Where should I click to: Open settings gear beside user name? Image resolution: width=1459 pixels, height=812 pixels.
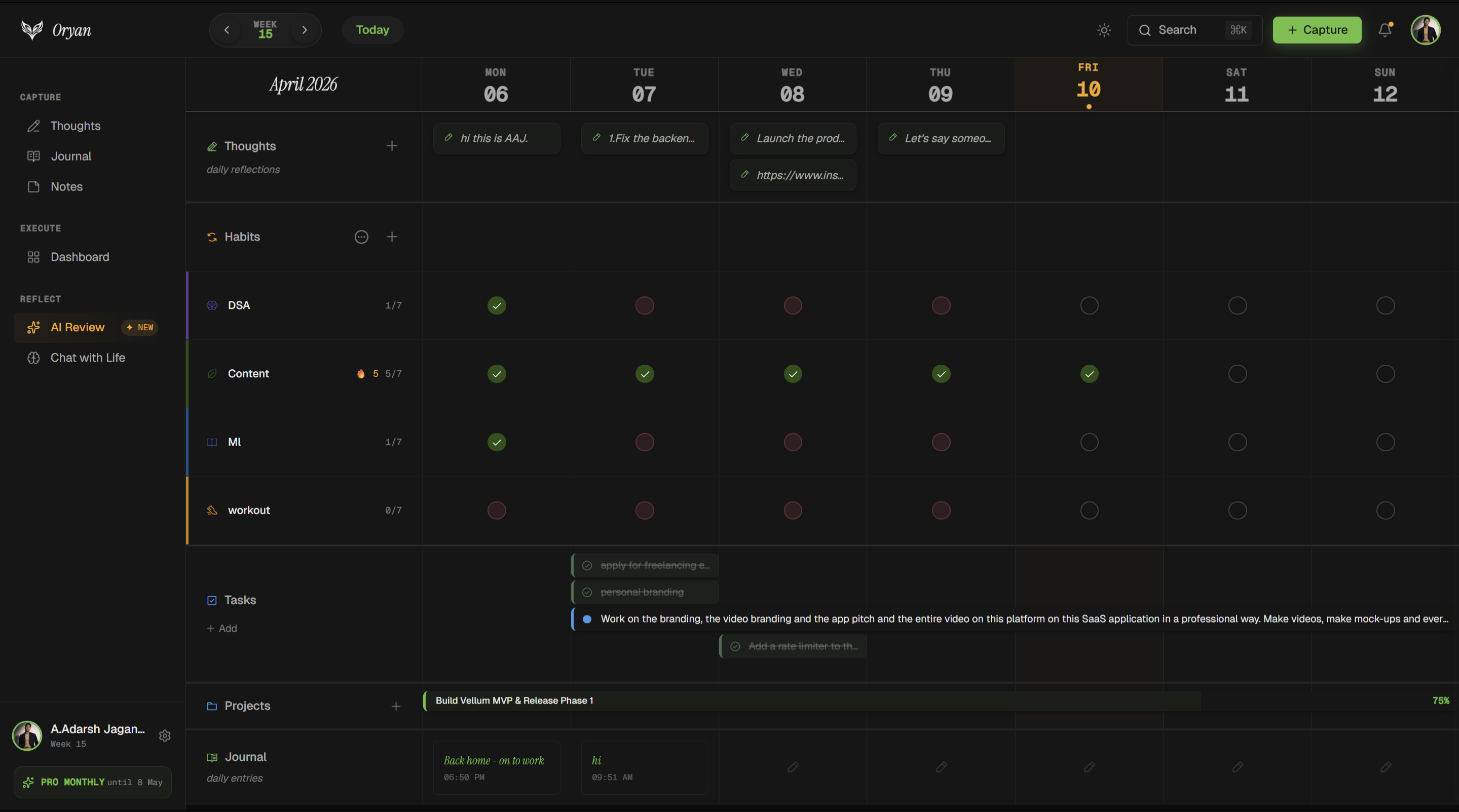[x=165, y=736]
